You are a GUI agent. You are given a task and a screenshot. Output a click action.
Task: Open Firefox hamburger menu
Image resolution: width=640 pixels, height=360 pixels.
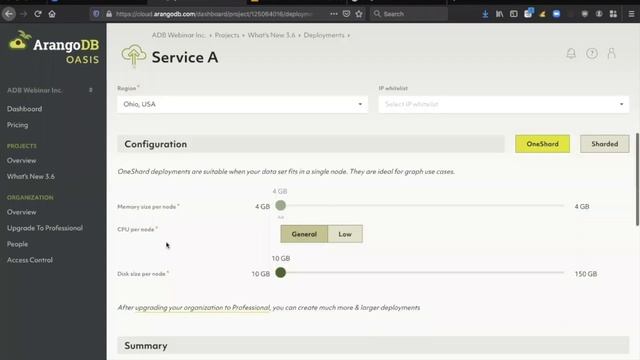click(631, 14)
